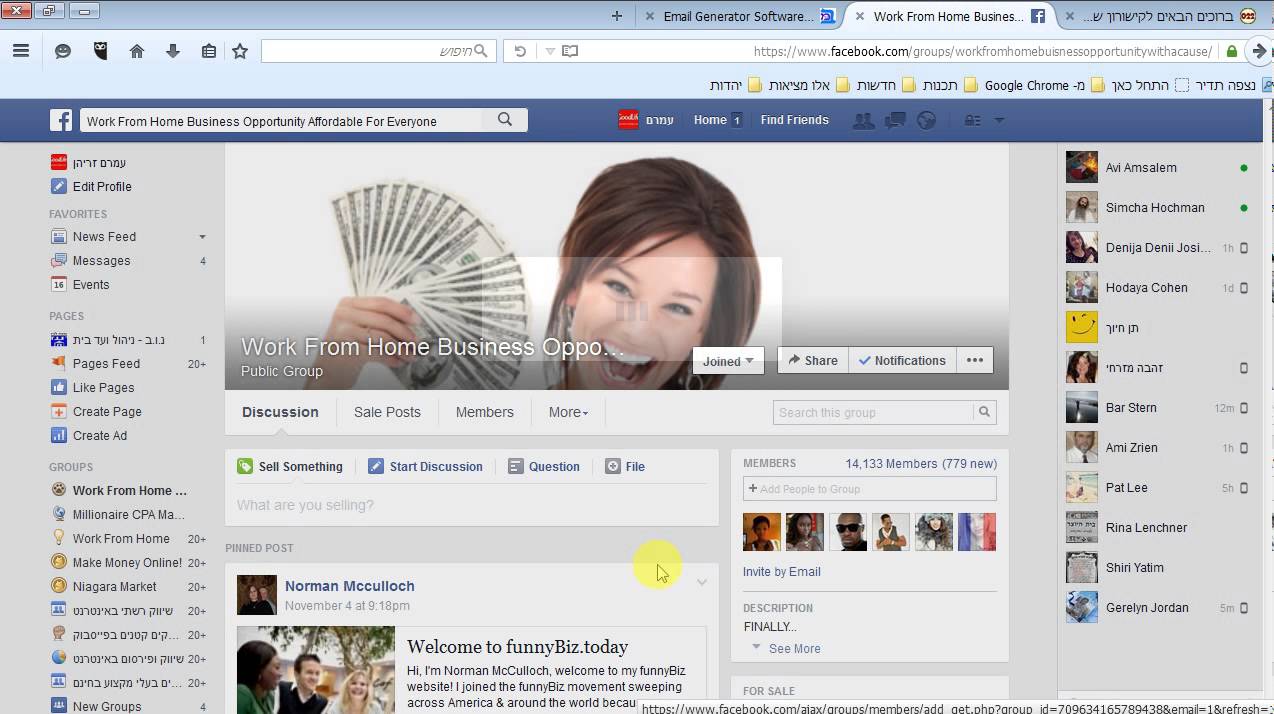1274x714 pixels.
Task: Open the browser hamburger menu
Action: (21, 51)
